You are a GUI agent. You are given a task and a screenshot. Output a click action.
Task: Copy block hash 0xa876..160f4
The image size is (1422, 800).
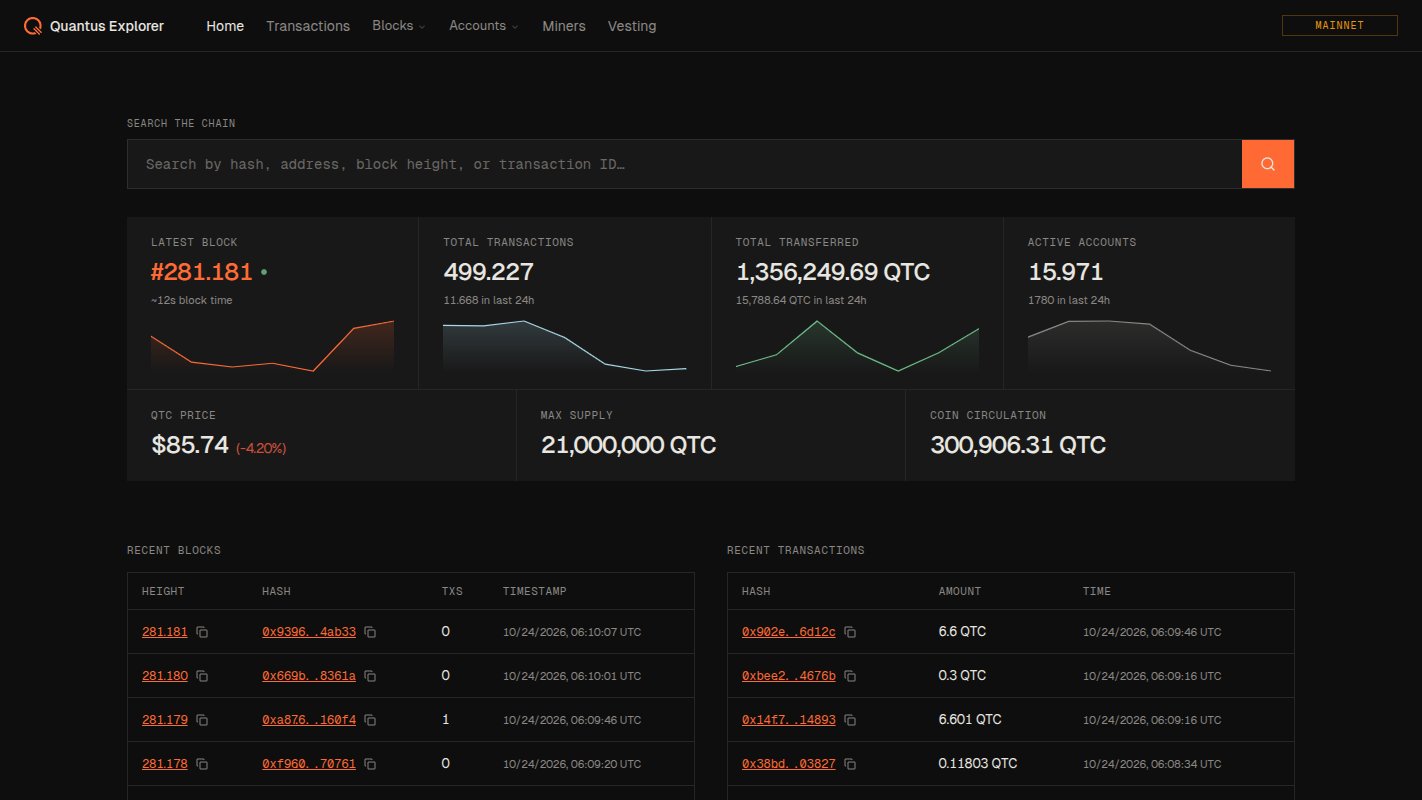(370, 720)
